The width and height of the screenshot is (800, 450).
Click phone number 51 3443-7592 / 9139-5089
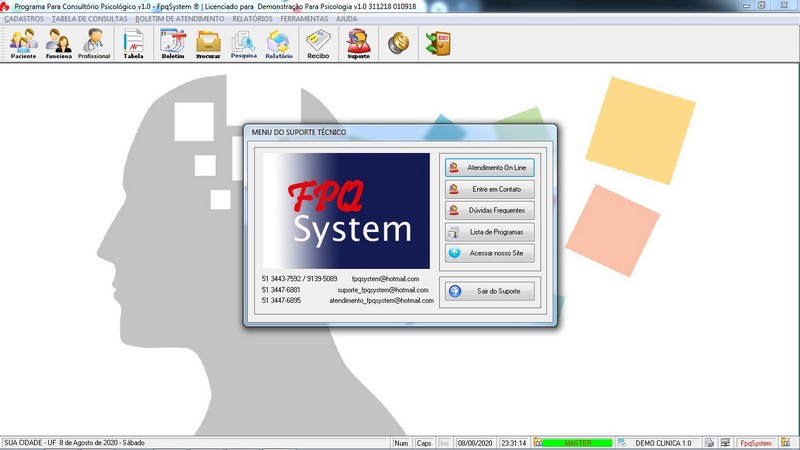[299, 279]
